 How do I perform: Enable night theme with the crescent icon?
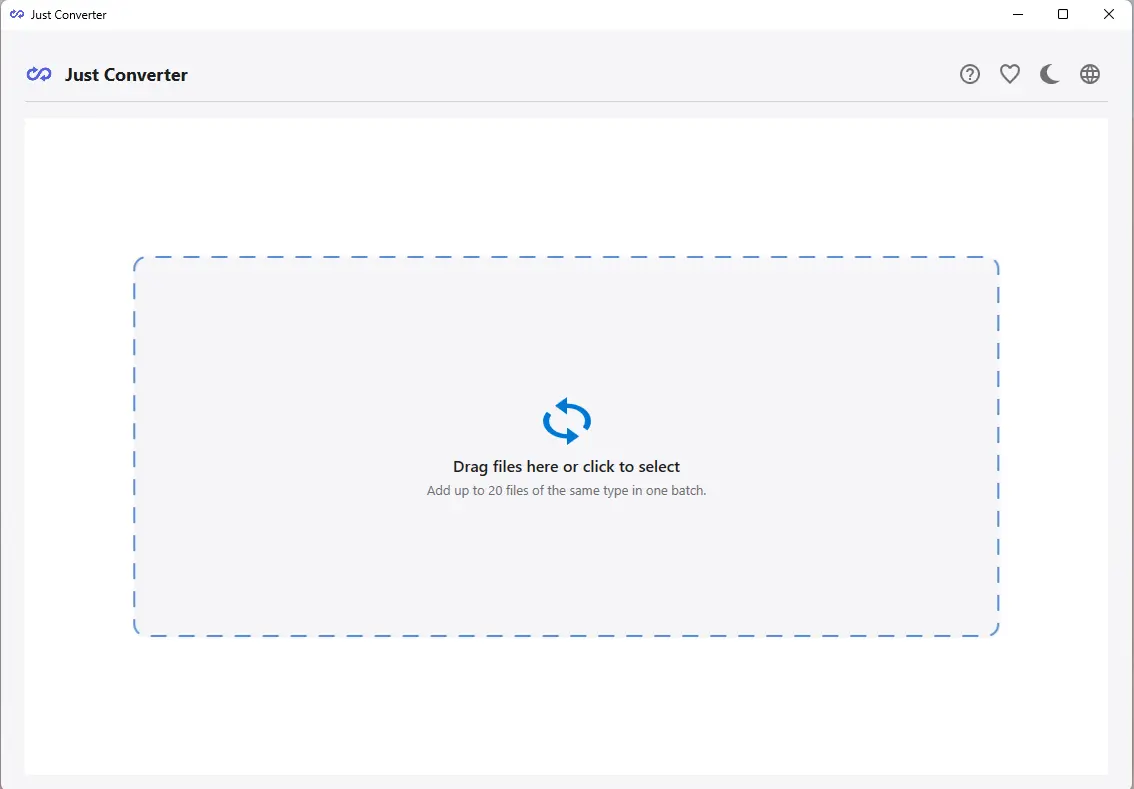pyautogui.click(x=1049, y=74)
